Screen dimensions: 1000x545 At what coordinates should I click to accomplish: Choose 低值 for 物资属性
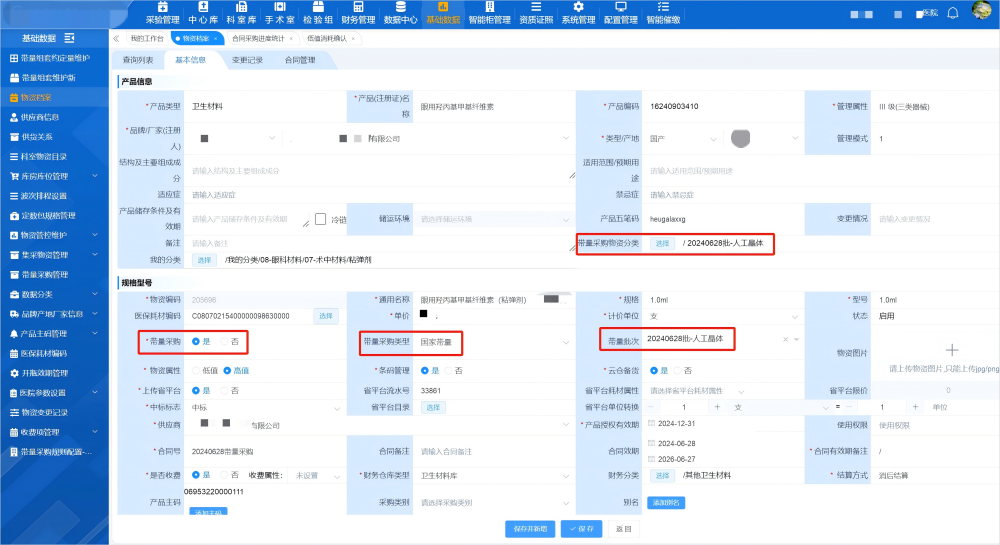(x=196, y=370)
